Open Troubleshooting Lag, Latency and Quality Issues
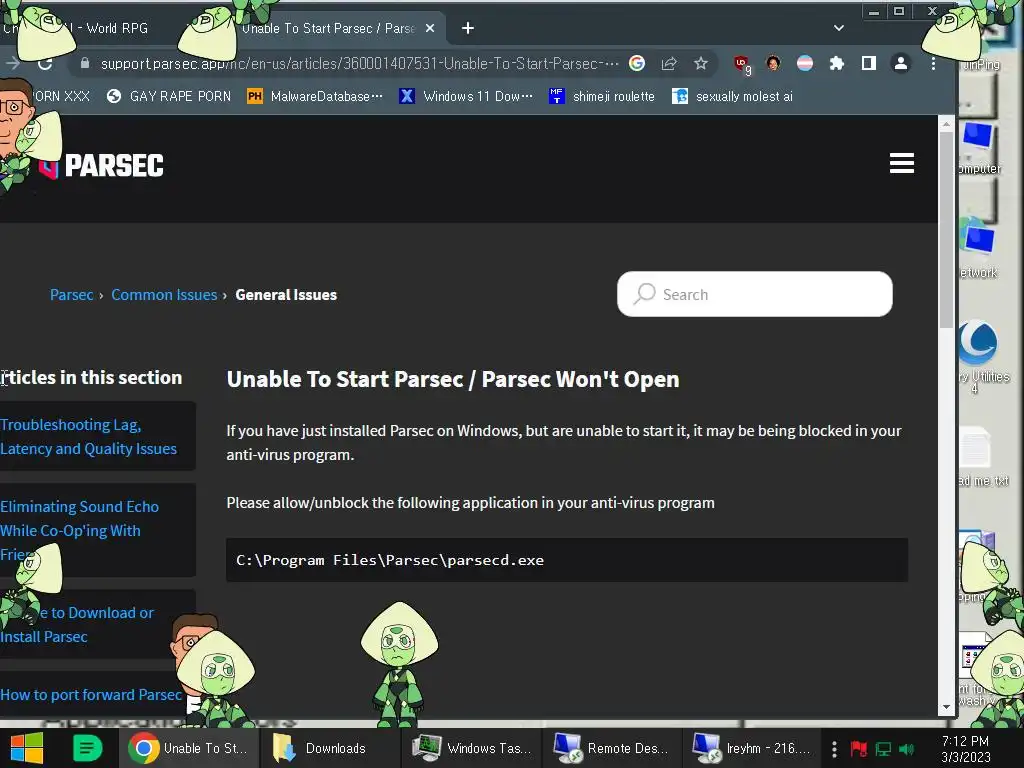The image size is (1024, 768). click(x=88, y=436)
